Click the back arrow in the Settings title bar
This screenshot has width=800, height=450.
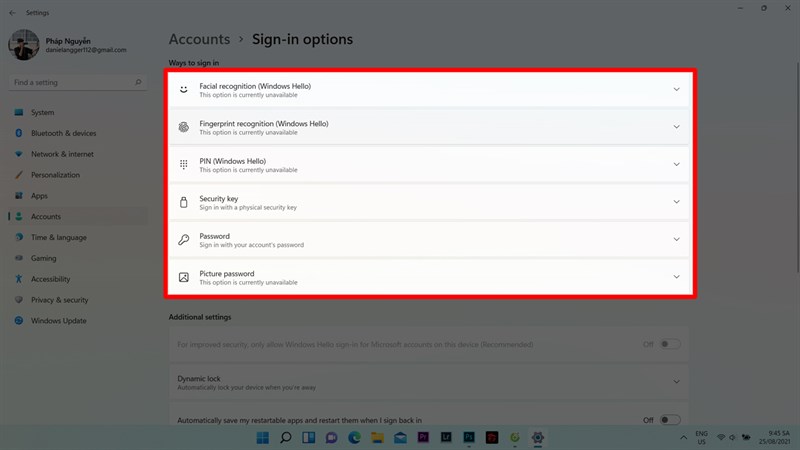coord(12,13)
